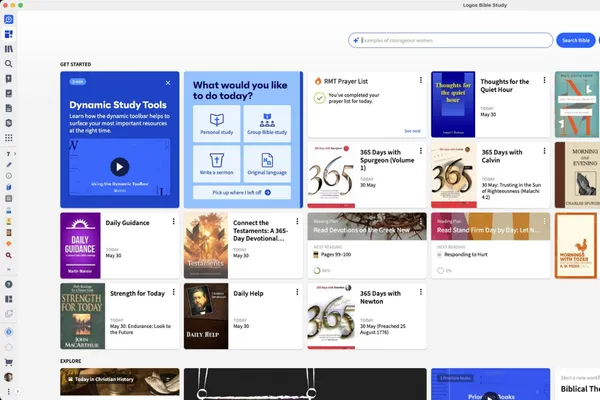Screen dimensions: 600x400
Task: Open the Library books icon in sidebar
Action: tap(8, 49)
